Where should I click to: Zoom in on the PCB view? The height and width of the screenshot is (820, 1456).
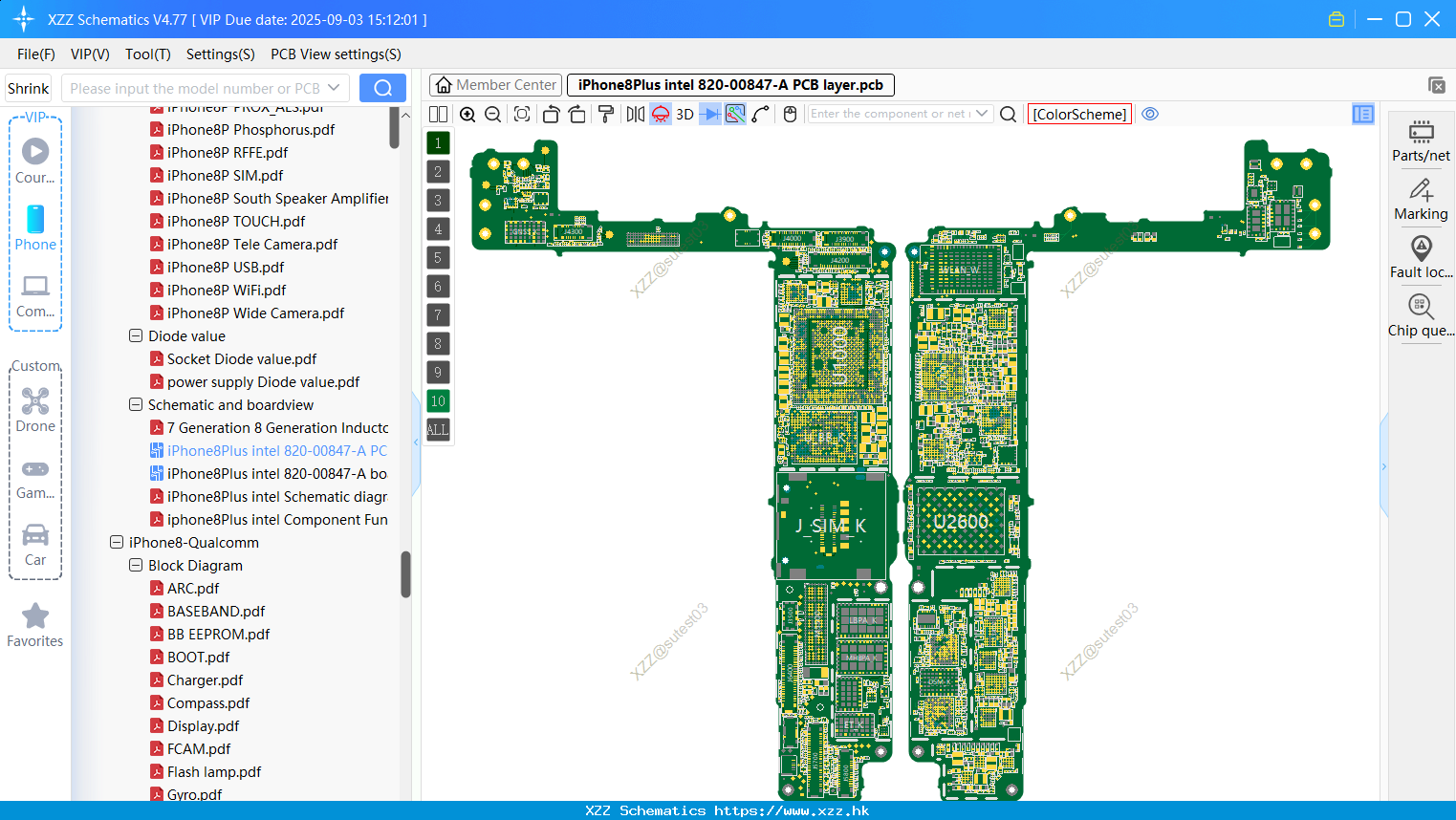point(467,115)
